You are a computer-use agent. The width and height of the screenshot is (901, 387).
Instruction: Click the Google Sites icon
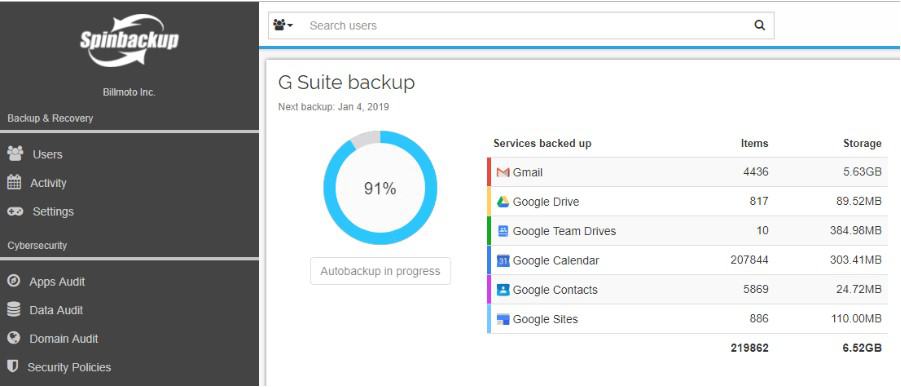coord(503,319)
